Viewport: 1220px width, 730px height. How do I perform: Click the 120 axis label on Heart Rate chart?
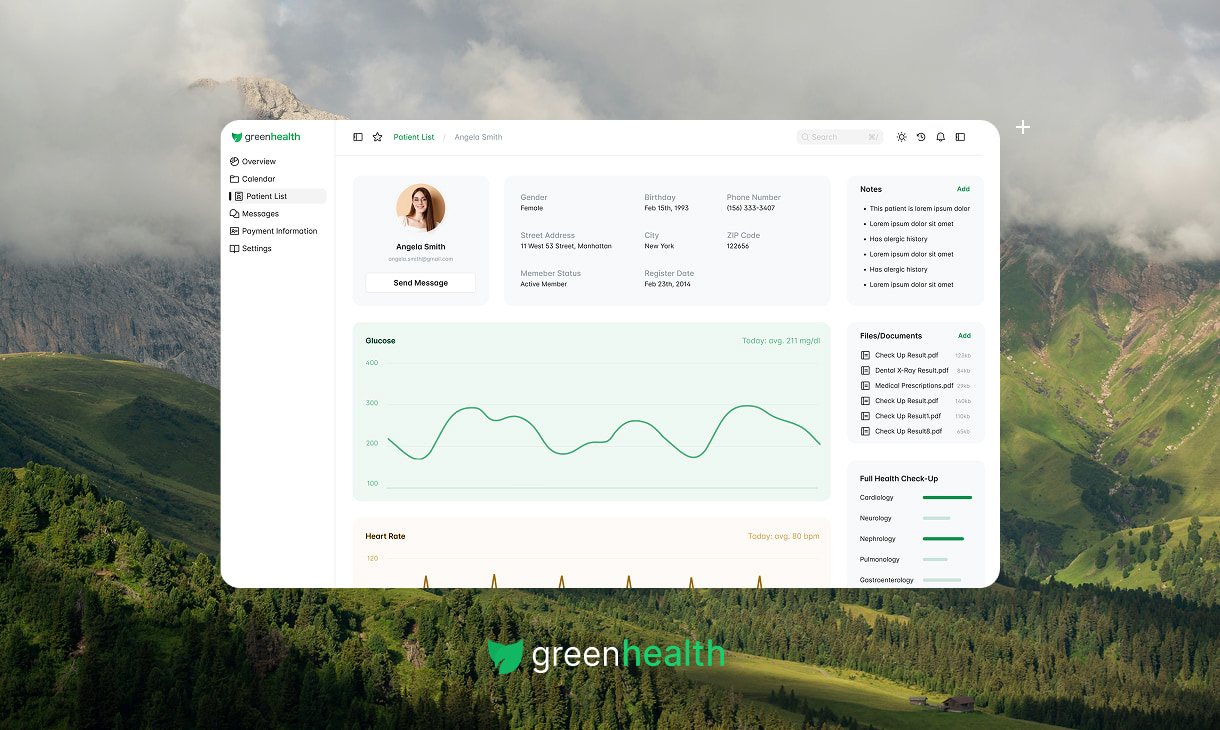(372, 558)
